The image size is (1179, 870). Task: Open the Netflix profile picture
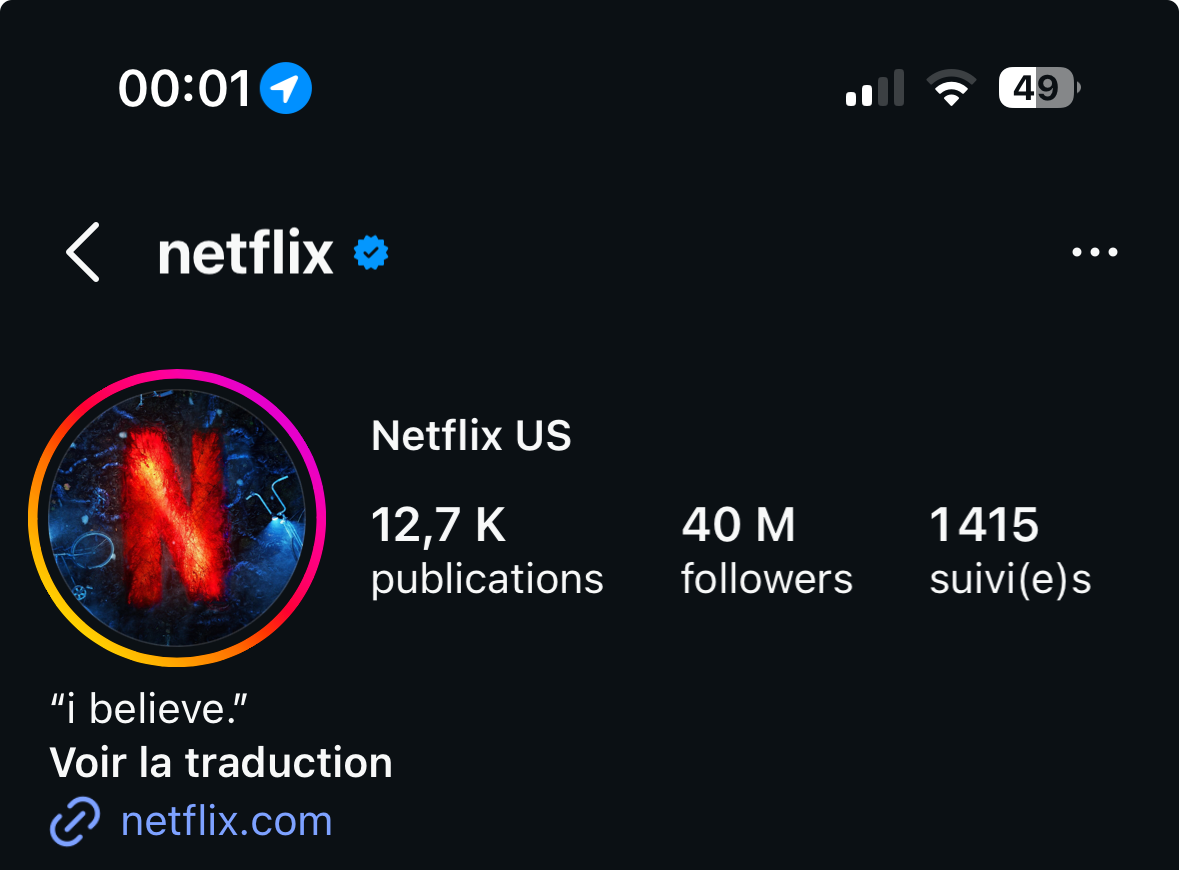pos(177,518)
